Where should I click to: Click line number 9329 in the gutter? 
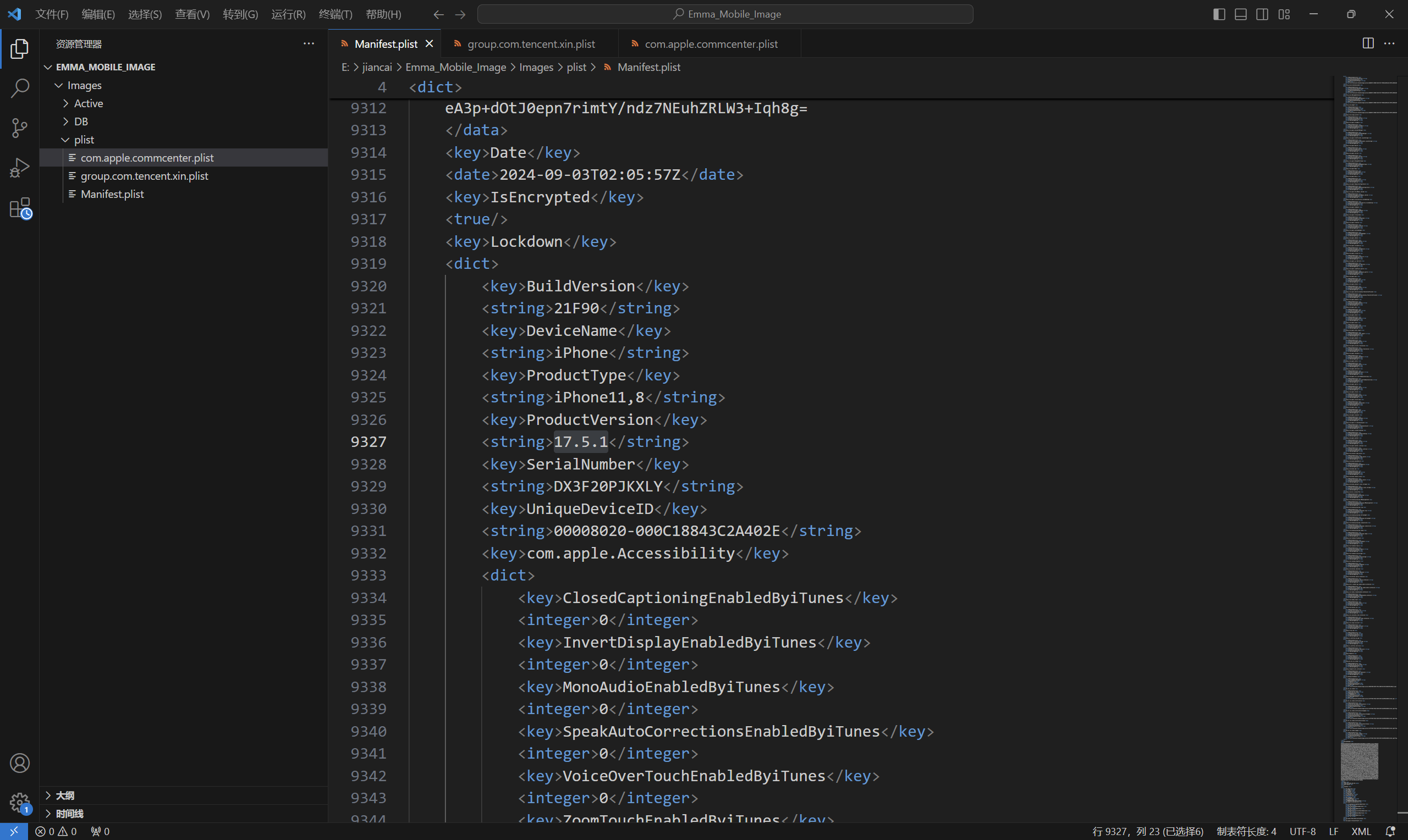[x=368, y=486]
